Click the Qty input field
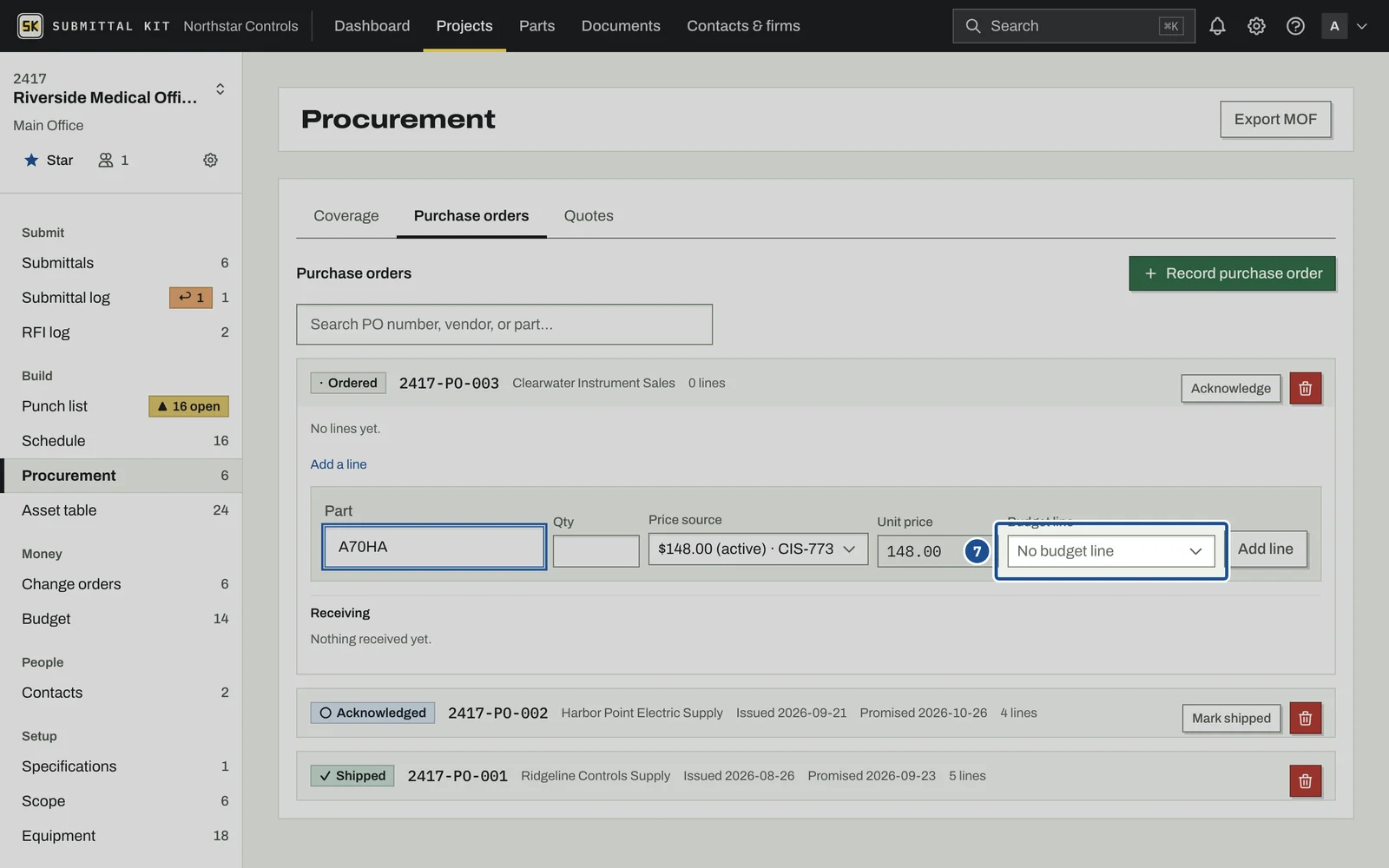The width and height of the screenshot is (1389, 868). coord(596,551)
